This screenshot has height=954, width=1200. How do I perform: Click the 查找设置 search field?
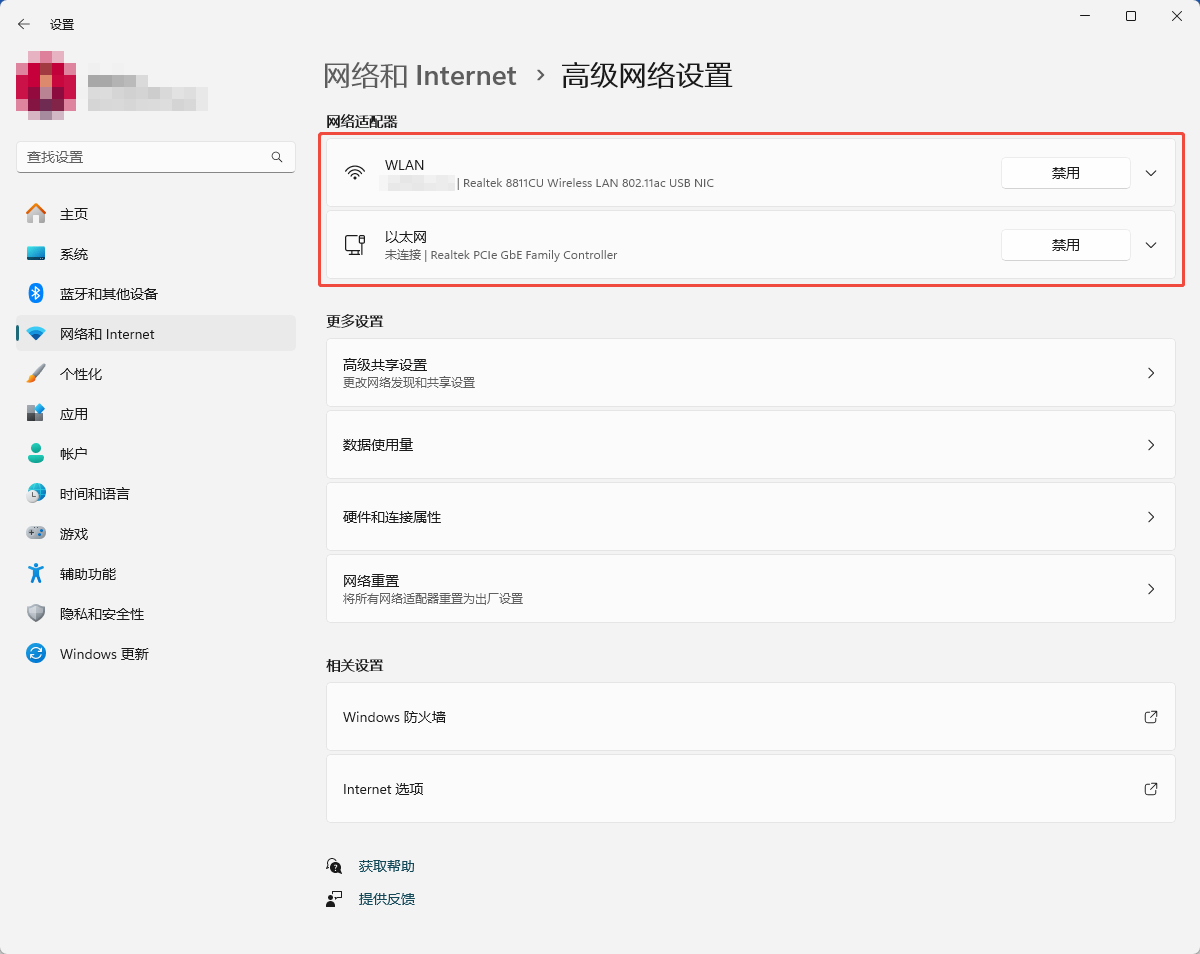click(156, 157)
